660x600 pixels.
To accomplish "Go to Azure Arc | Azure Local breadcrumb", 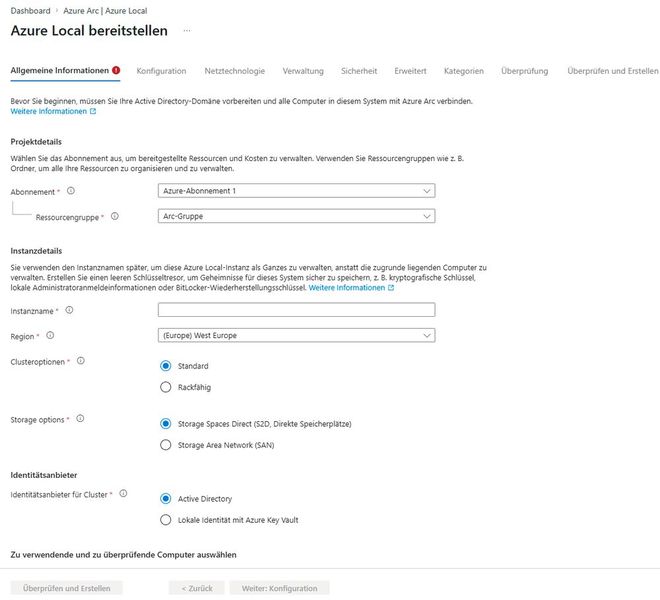I will tap(105, 11).
